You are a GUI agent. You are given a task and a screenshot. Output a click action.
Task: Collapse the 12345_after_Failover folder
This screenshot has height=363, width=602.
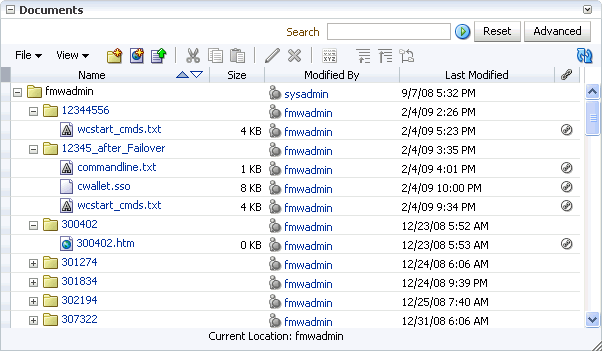point(33,149)
